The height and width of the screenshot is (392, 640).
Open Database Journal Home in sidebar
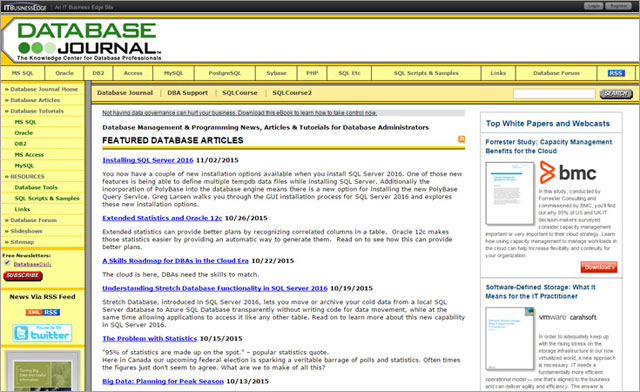coord(44,89)
